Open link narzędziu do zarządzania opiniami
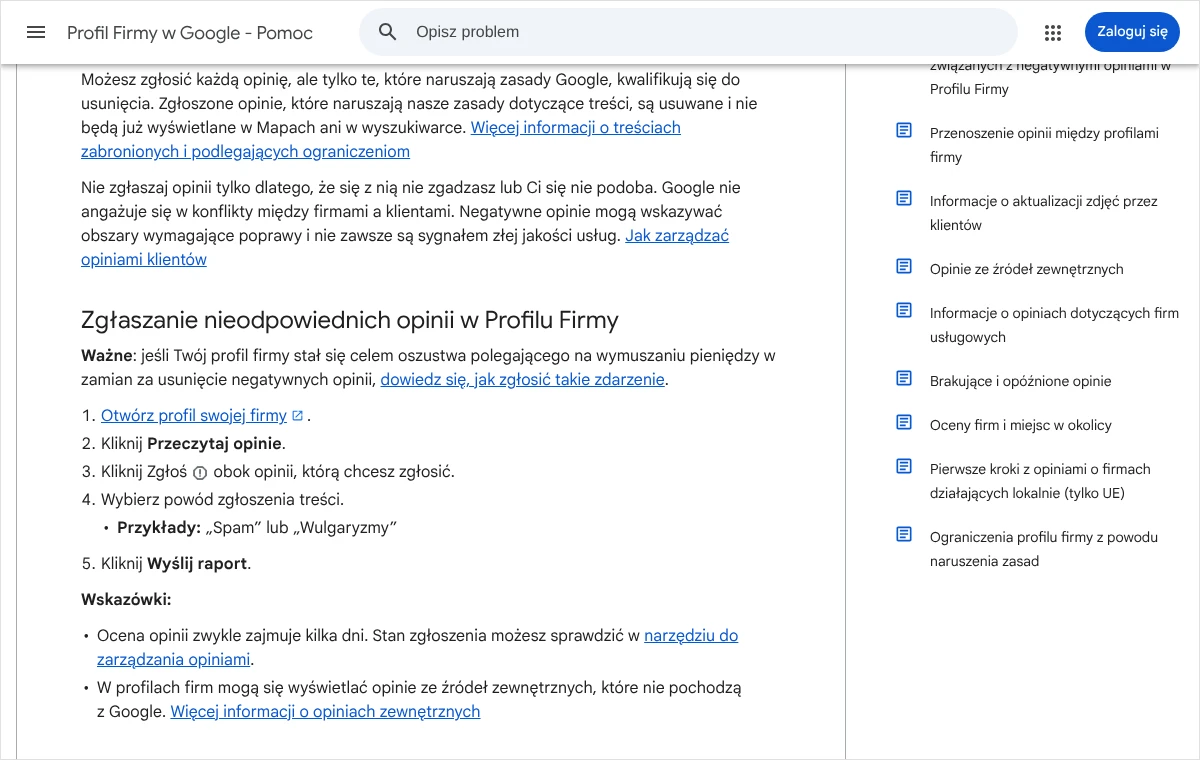The height and width of the screenshot is (760, 1200). click(x=418, y=648)
